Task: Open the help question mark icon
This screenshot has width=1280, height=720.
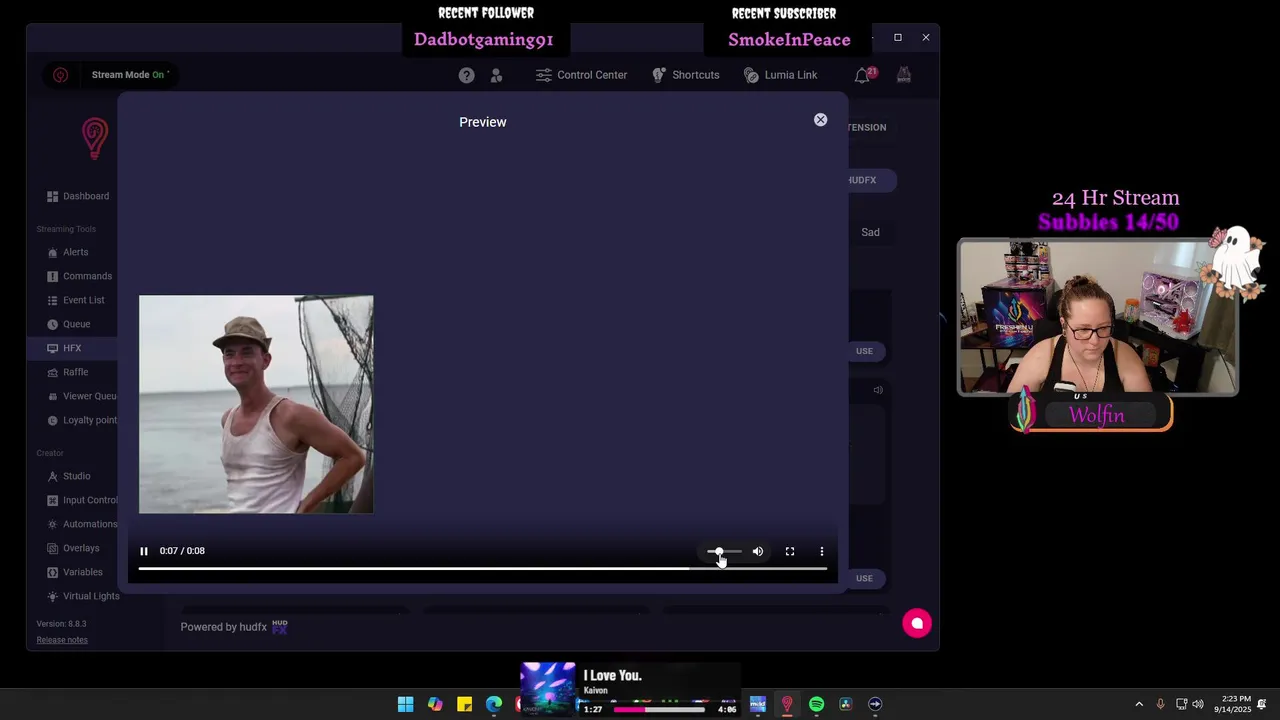Action: tap(467, 75)
